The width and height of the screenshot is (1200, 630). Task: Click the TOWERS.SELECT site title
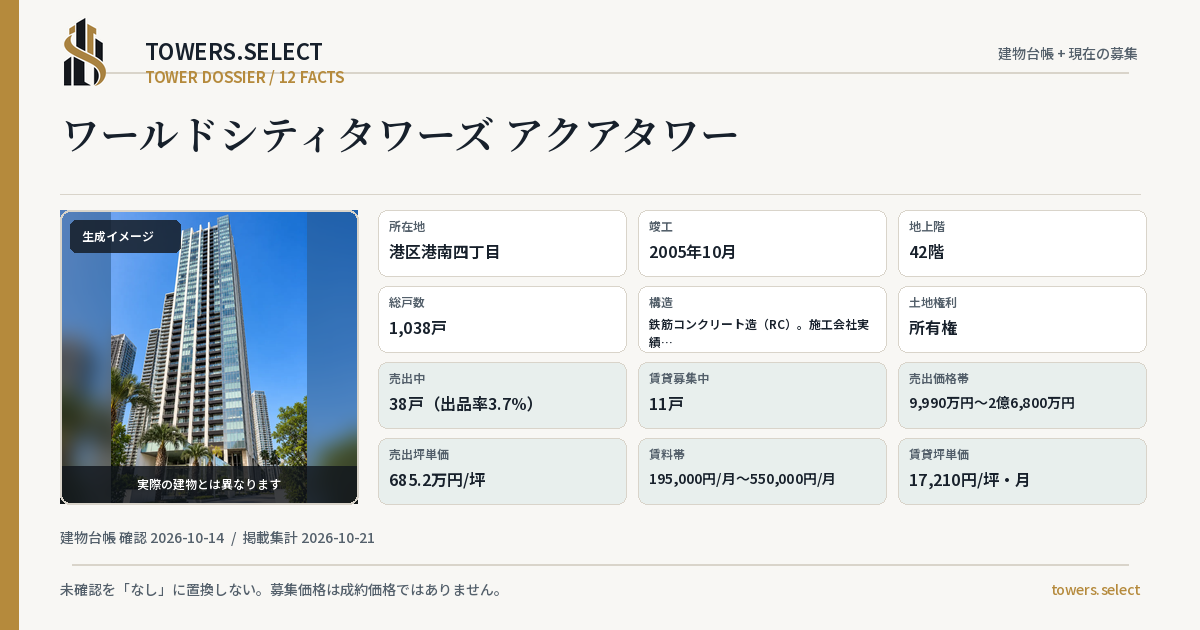tap(234, 52)
